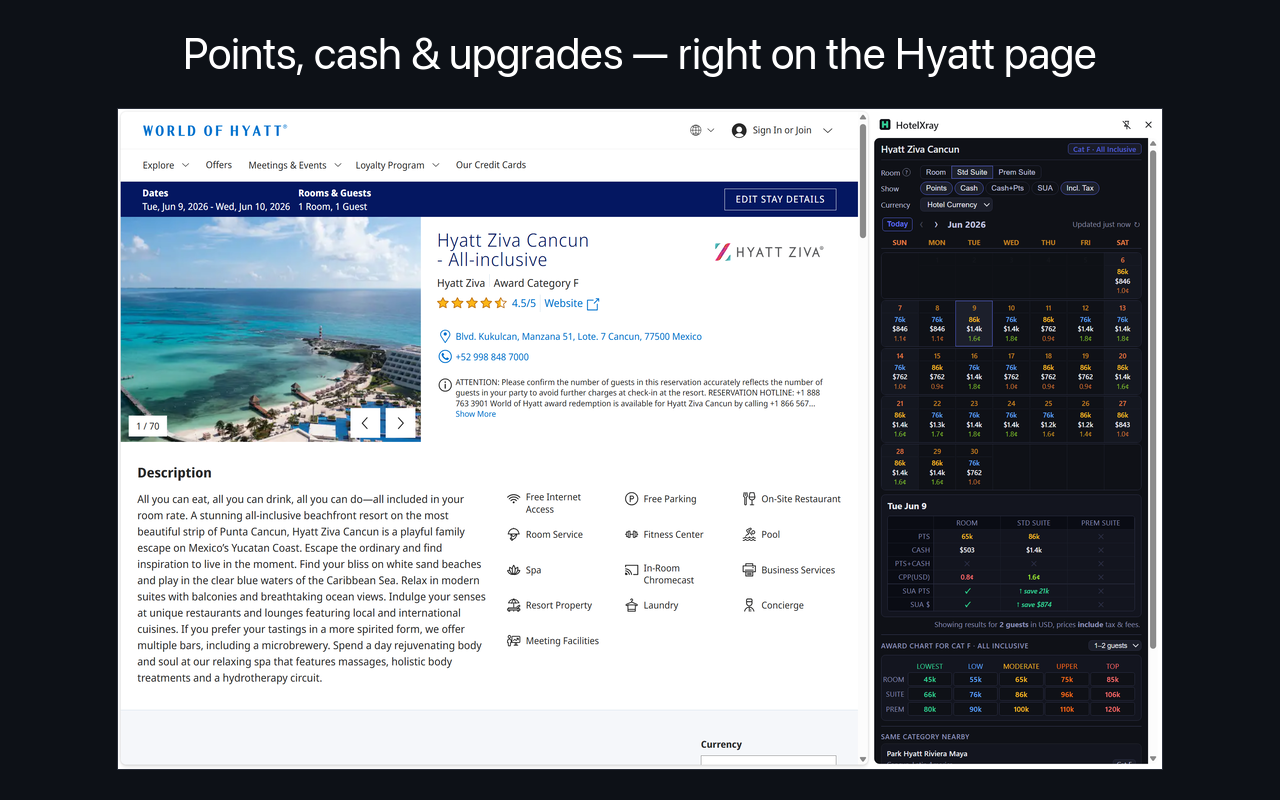Open the hotel Website link
1280x800 pixels.
click(x=563, y=303)
